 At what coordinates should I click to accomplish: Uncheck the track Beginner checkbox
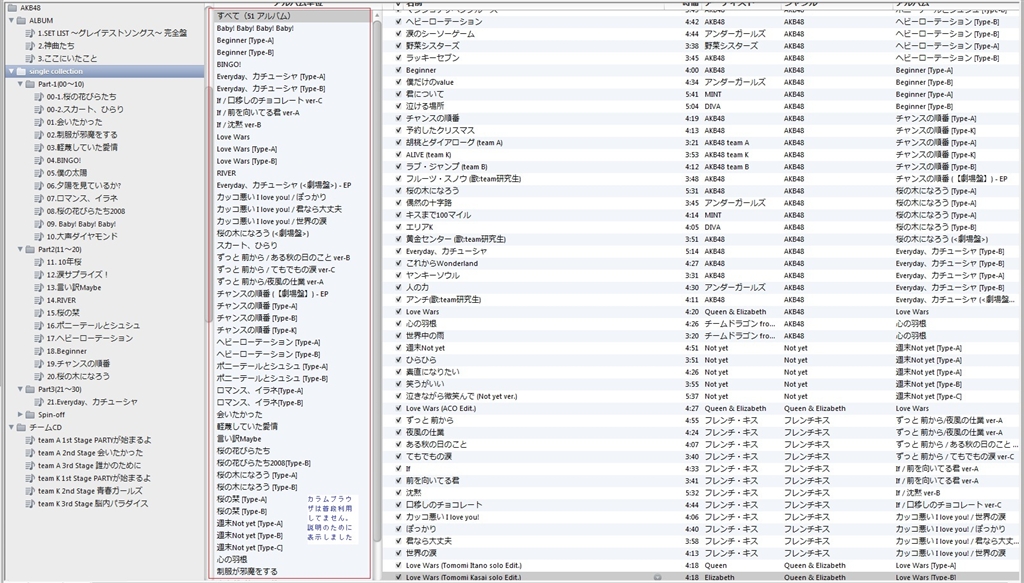tap(398, 70)
